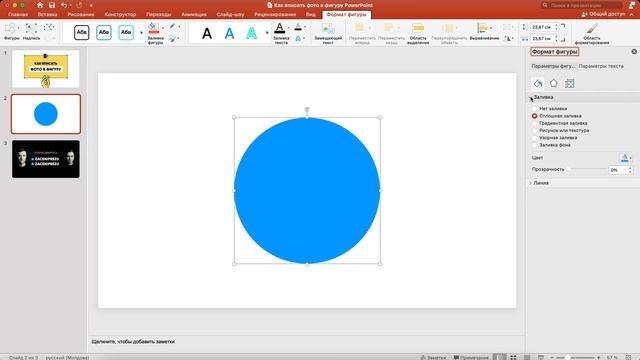The height and width of the screenshot is (360, 640).
Task: Undo the last action
Action: click(x=64, y=5)
